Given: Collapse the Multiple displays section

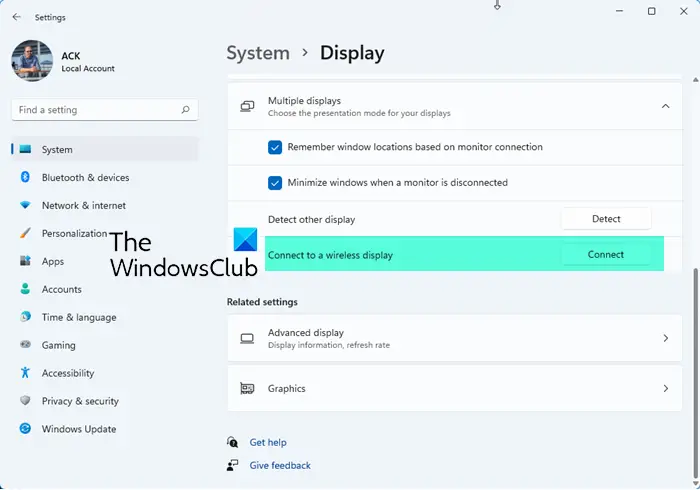Looking at the screenshot, I should pyautogui.click(x=665, y=106).
